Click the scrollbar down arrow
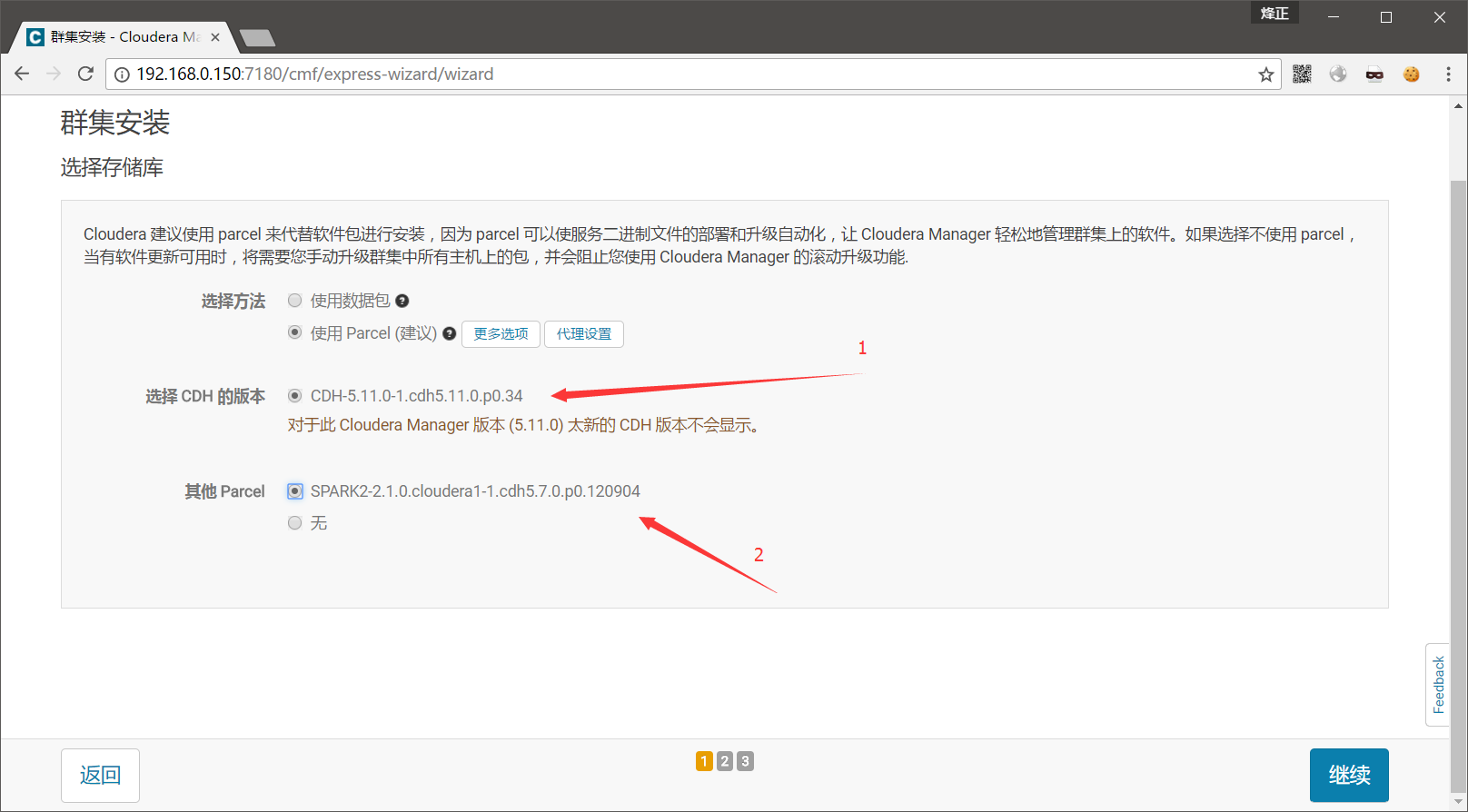The height and width of the screenshot is (812, 1468). point(1458,802)
